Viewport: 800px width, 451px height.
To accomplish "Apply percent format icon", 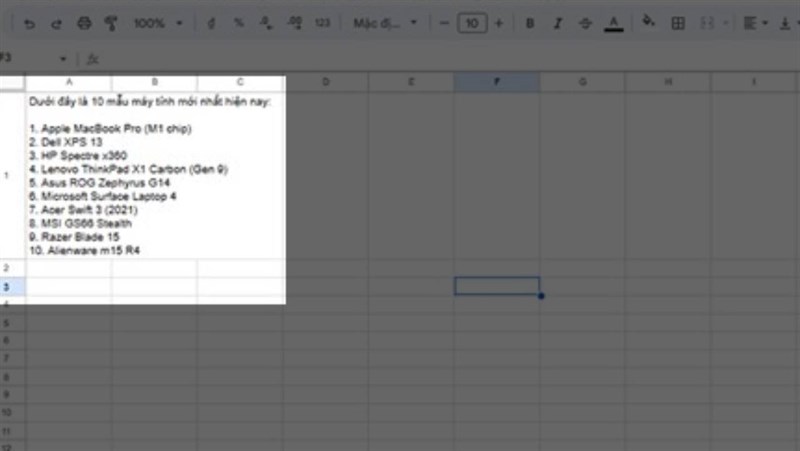I will pos(238,23).
